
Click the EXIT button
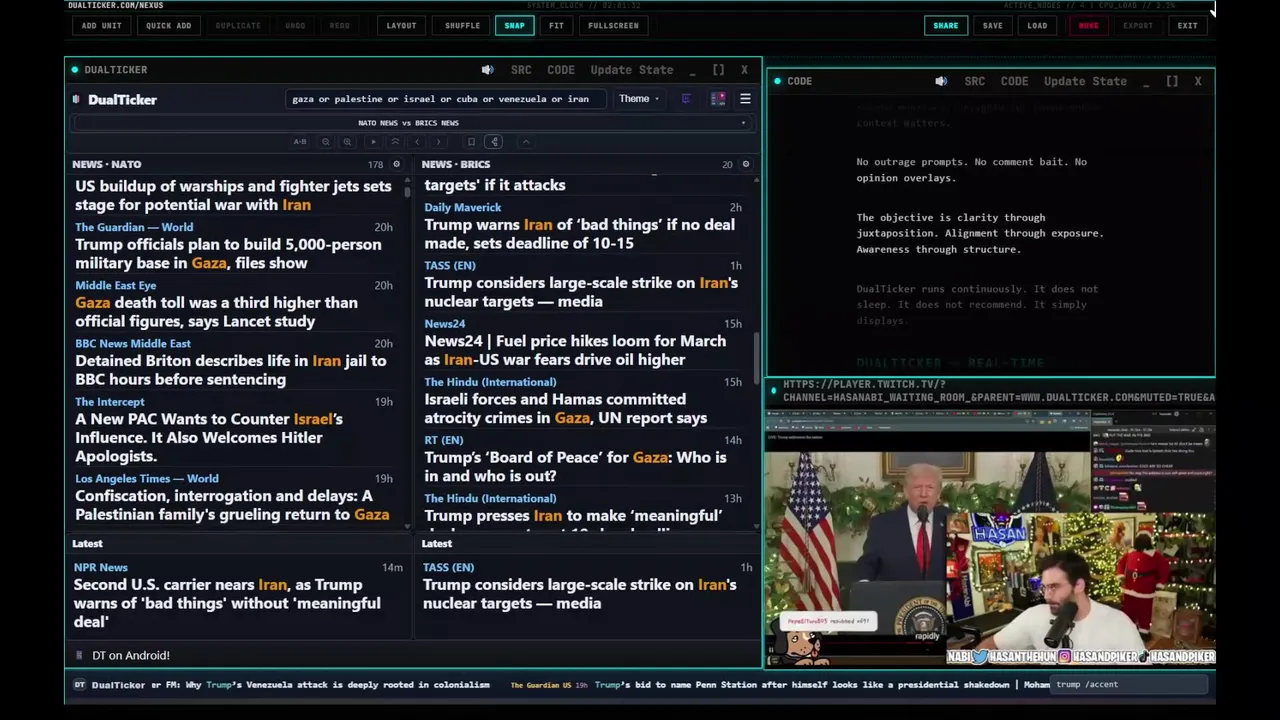(x=1188, y=25)
